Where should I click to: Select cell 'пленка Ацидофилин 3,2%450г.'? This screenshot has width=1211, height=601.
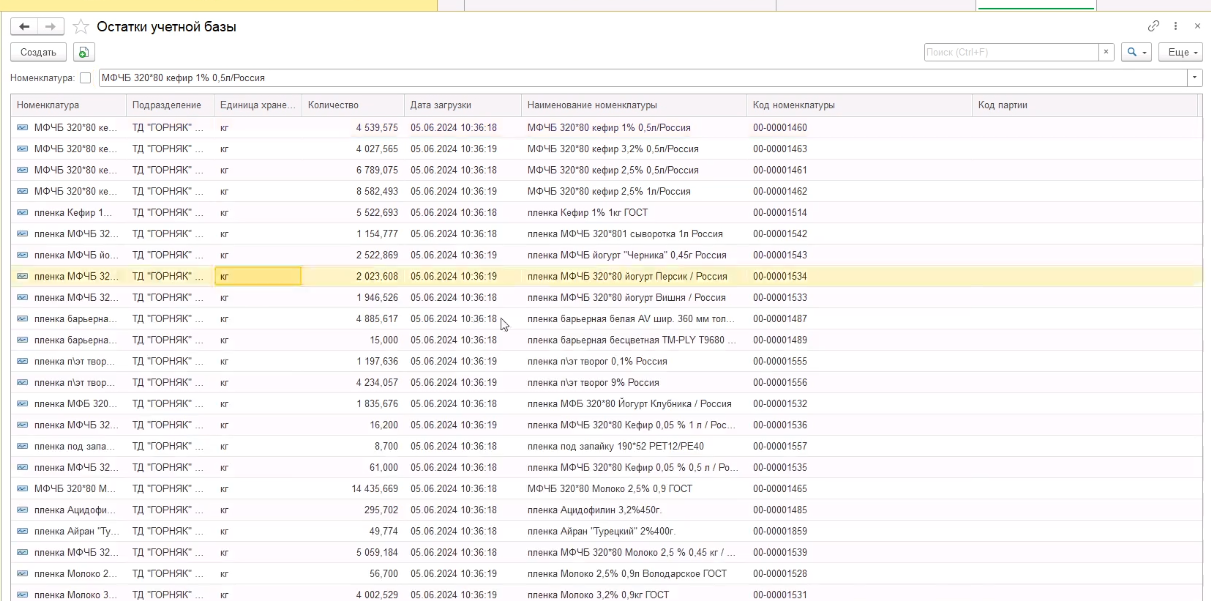coord(634,510)
